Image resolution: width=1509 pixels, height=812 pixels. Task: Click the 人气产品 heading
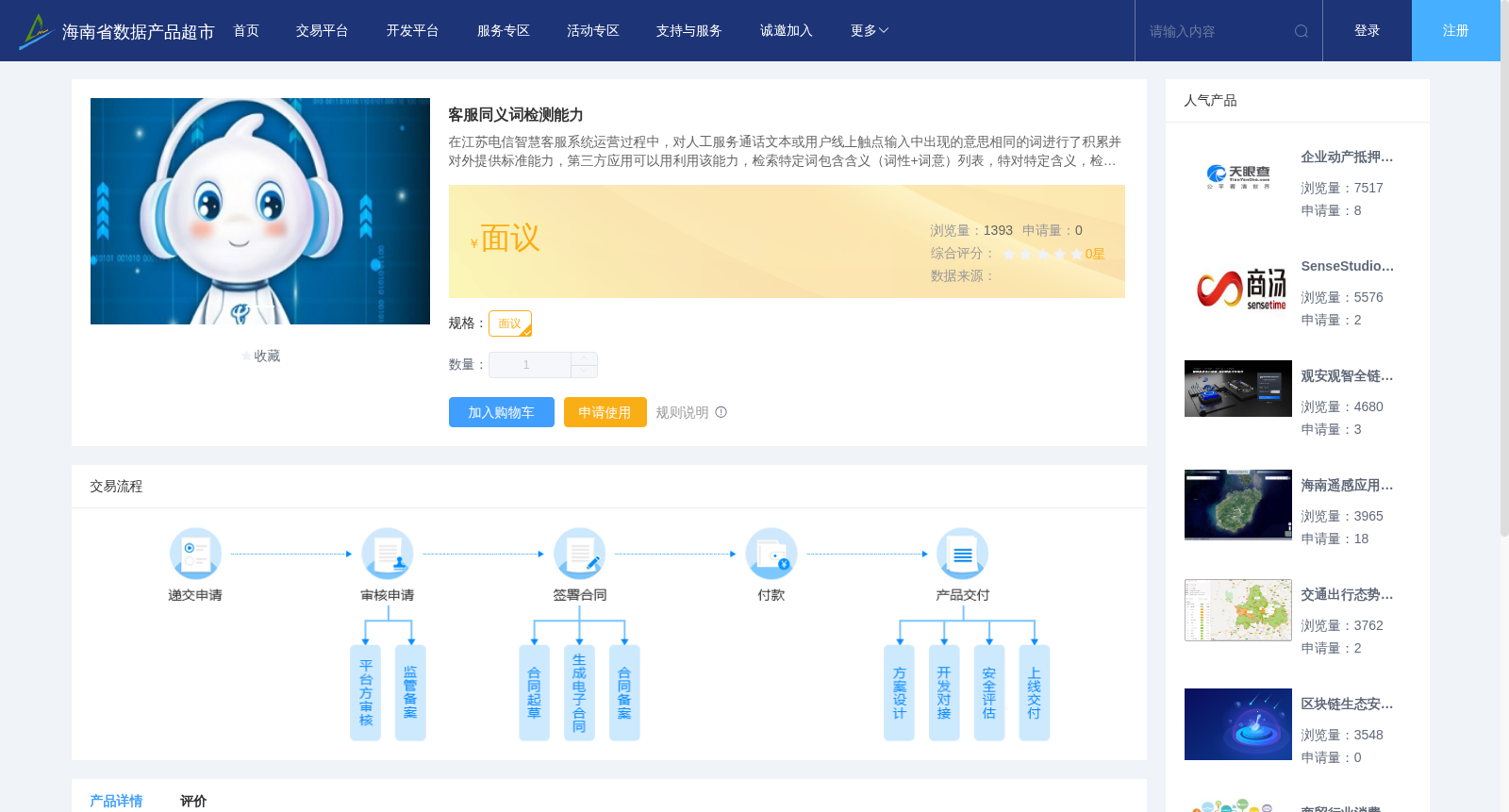pos(1210,101)
